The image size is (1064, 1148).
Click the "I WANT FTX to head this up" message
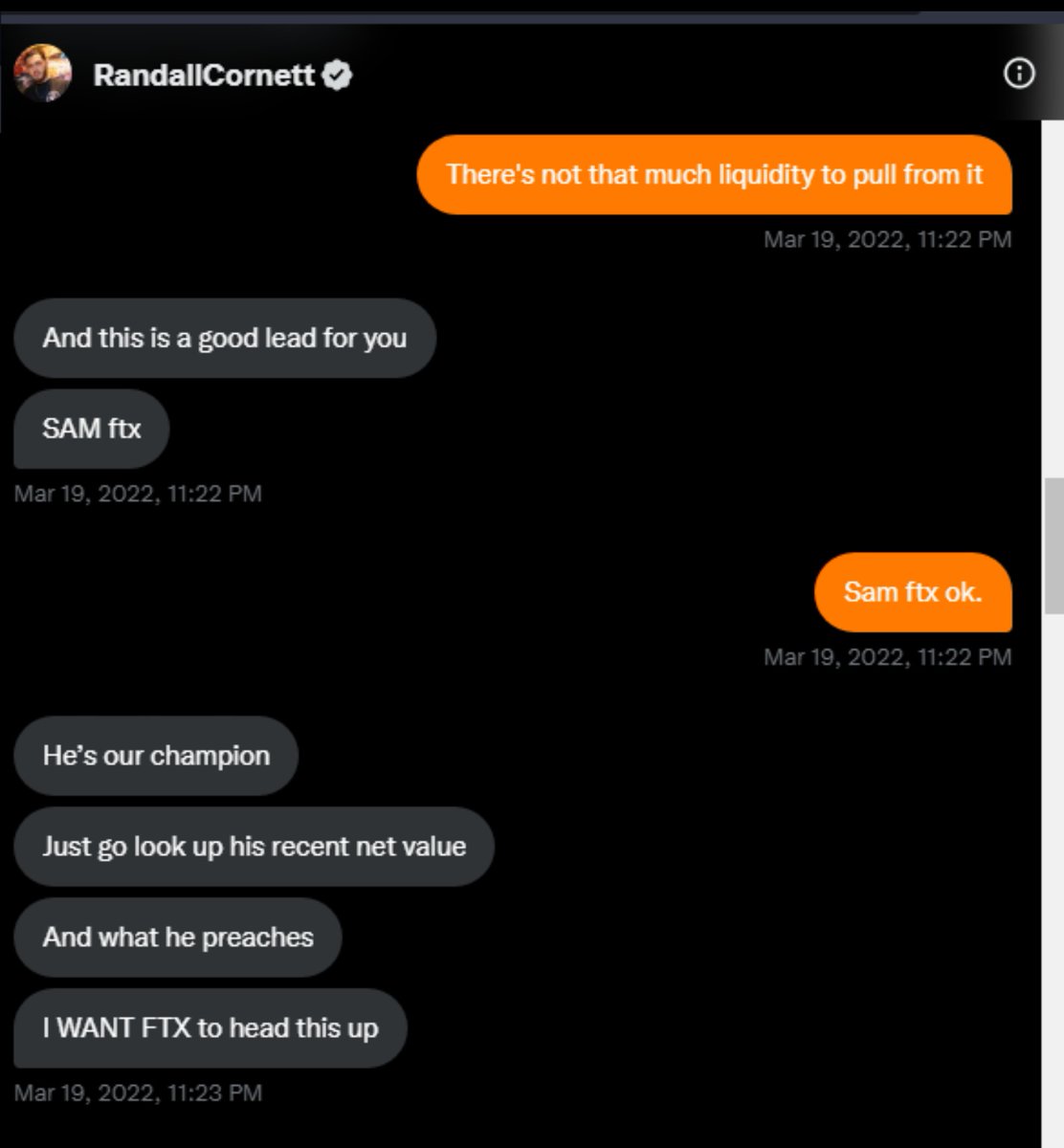210,1028
